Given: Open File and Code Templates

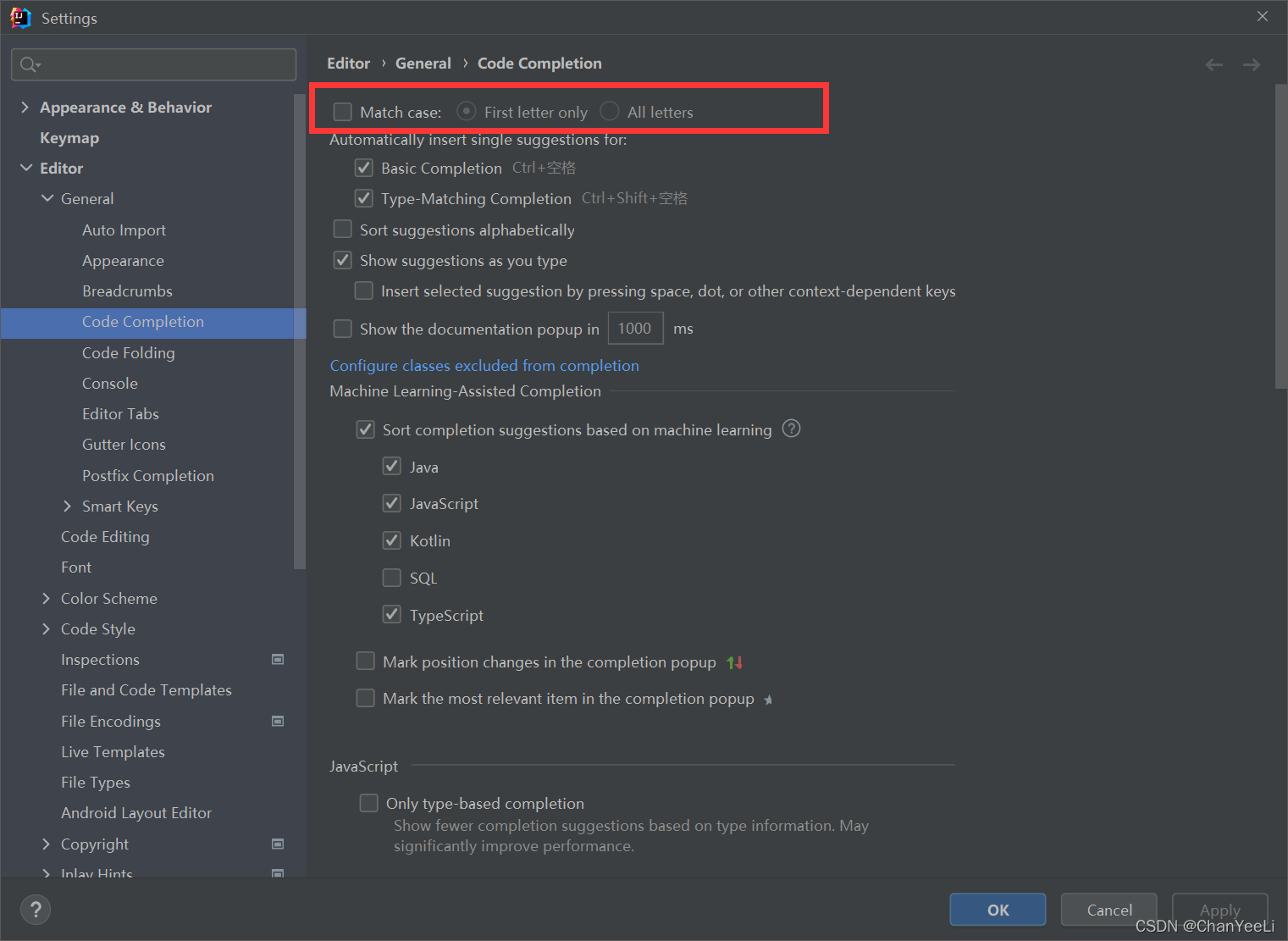Looking at the screenshot, I should coord(146,690).
